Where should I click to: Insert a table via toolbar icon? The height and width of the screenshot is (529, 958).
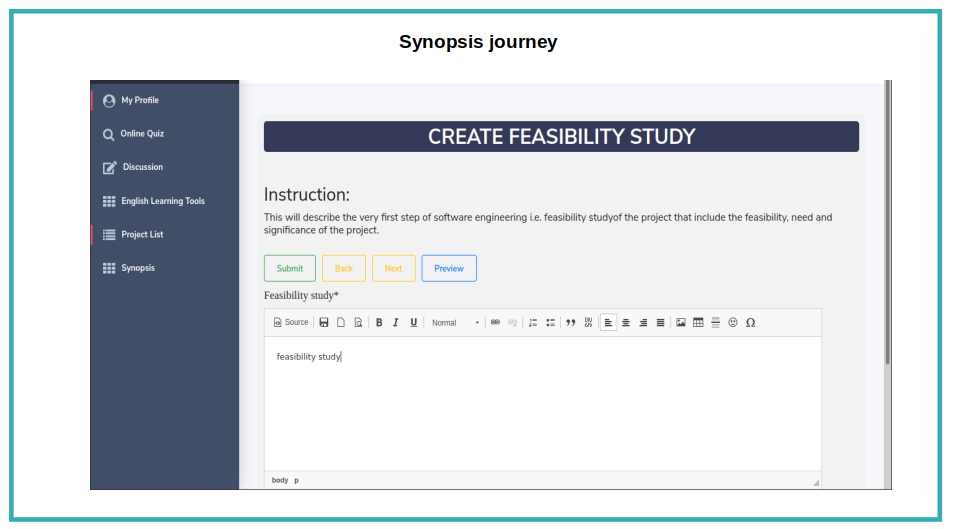point(698,323)
